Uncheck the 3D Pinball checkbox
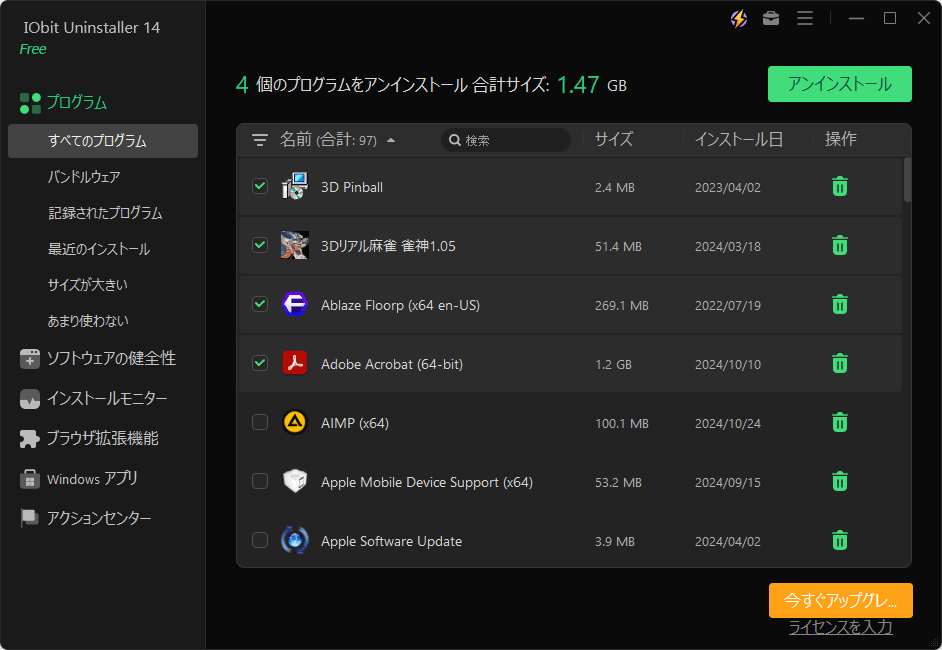The width and height of the screenshot is (942, 650). (260, 186)
